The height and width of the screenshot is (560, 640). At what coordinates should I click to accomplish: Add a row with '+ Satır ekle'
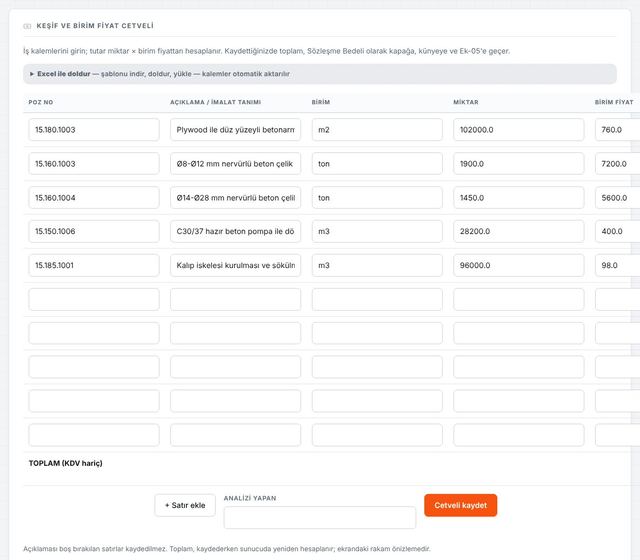coord(185,505)
